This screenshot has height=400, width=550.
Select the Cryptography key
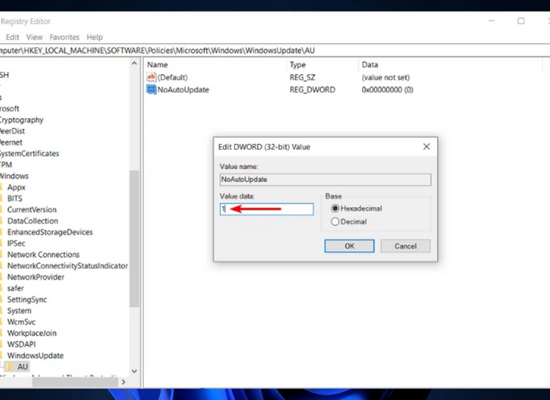21,120
